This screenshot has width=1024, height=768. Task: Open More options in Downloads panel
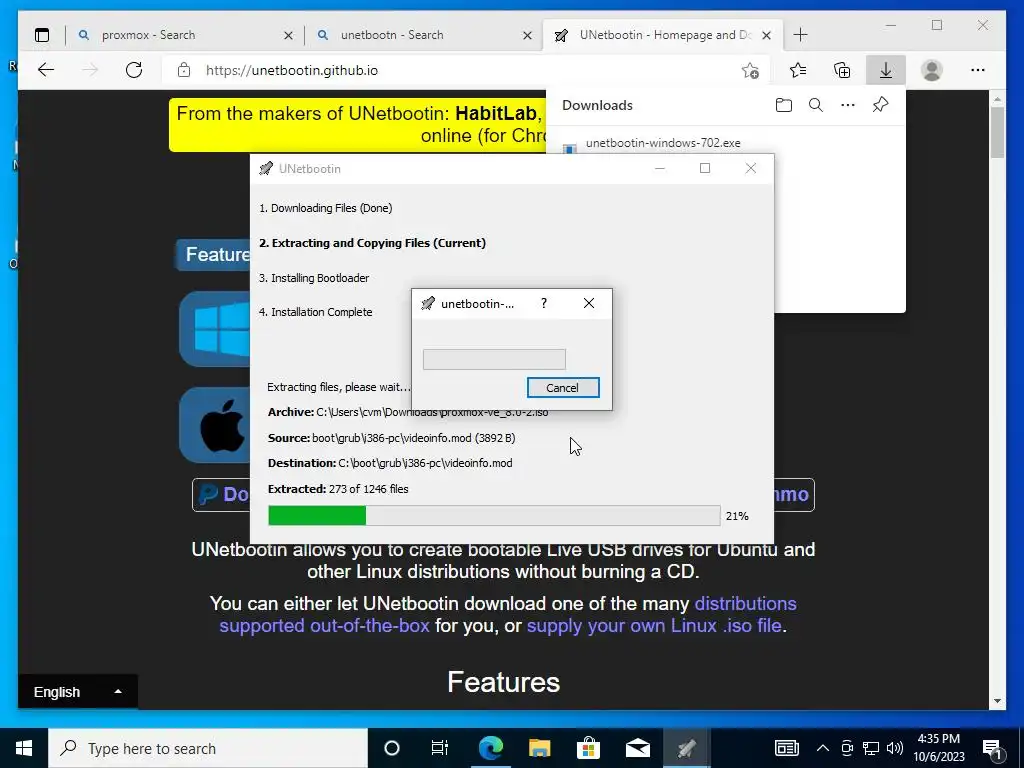pyautogui.click(x=848, y=105)
